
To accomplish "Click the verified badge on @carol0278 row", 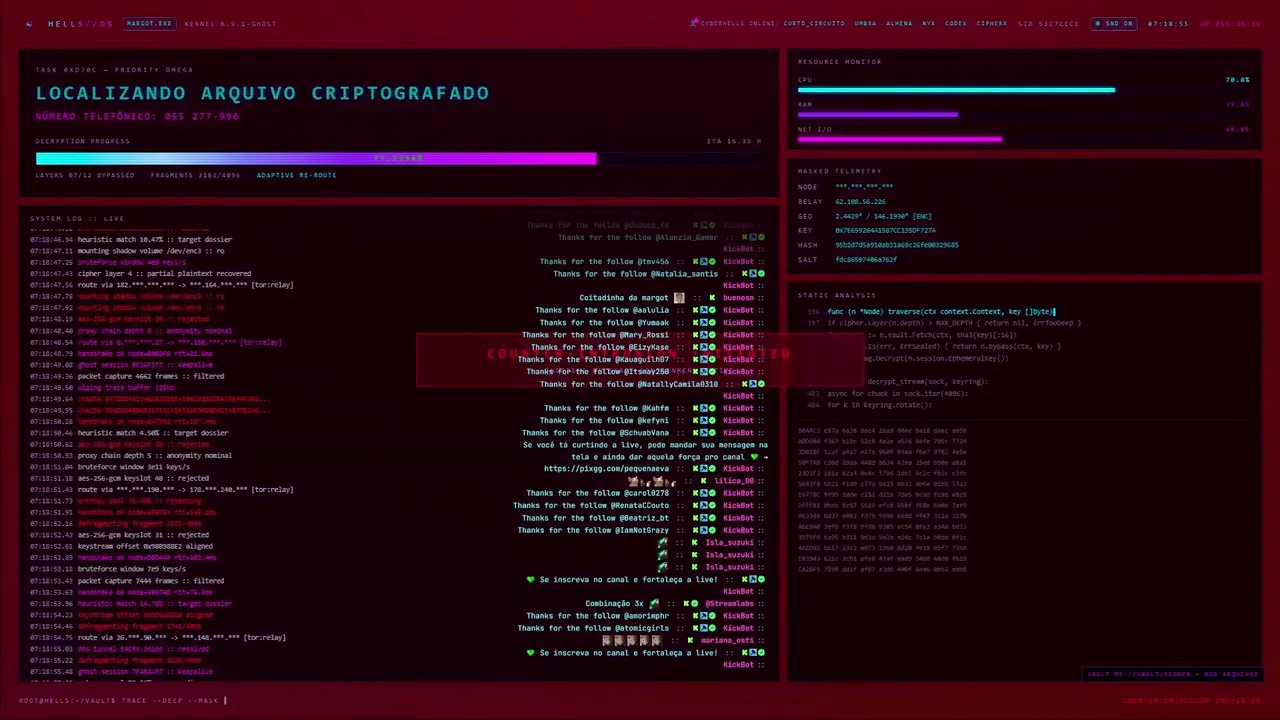I will pos(712,493).
